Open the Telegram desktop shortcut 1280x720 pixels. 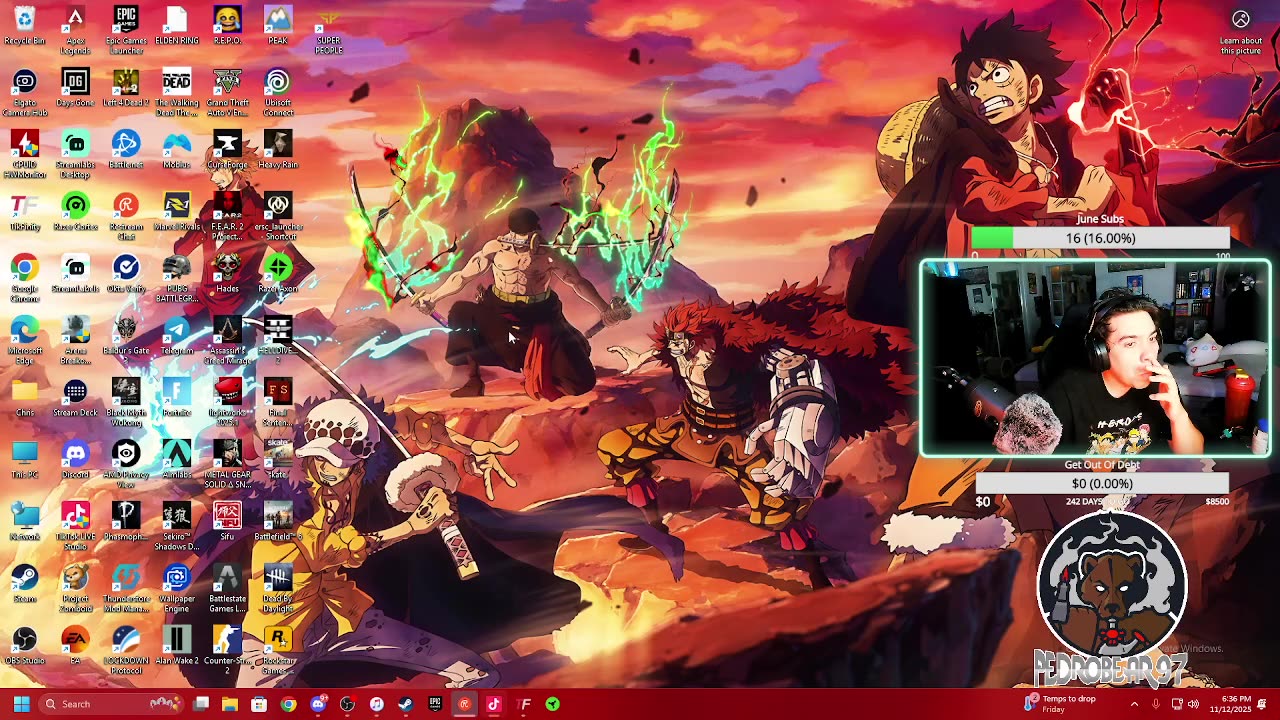click(177, 336)
